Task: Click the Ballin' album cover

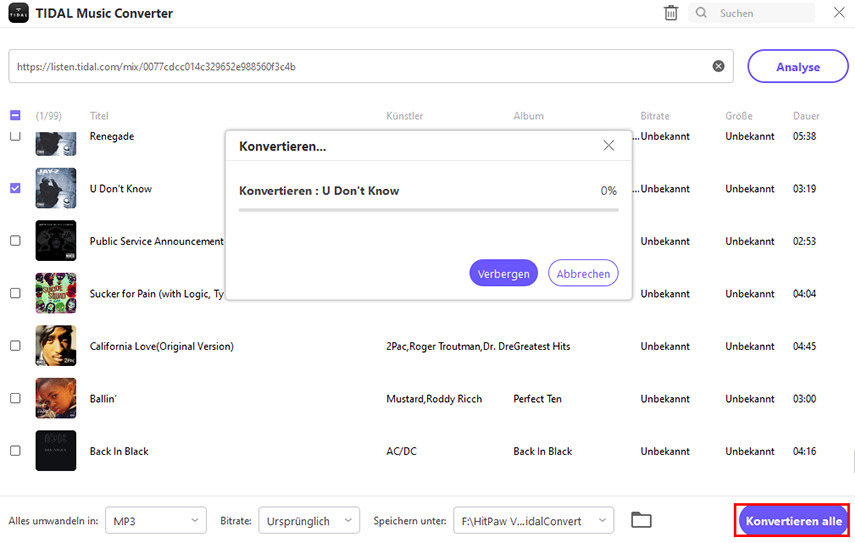Action: 56,398
